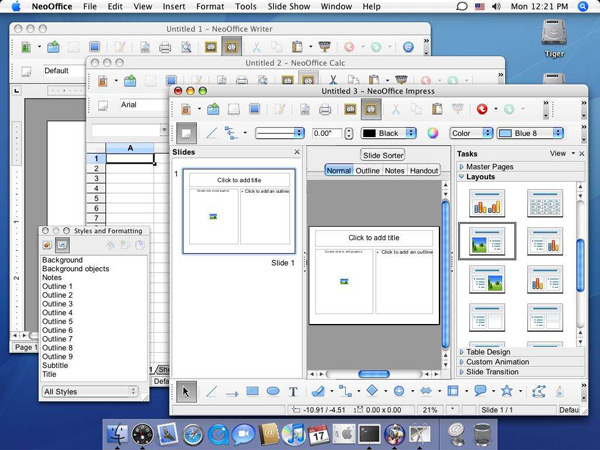600x450 pixels.
Task: Select the Line ending with arrow tool
Action: 230,392
